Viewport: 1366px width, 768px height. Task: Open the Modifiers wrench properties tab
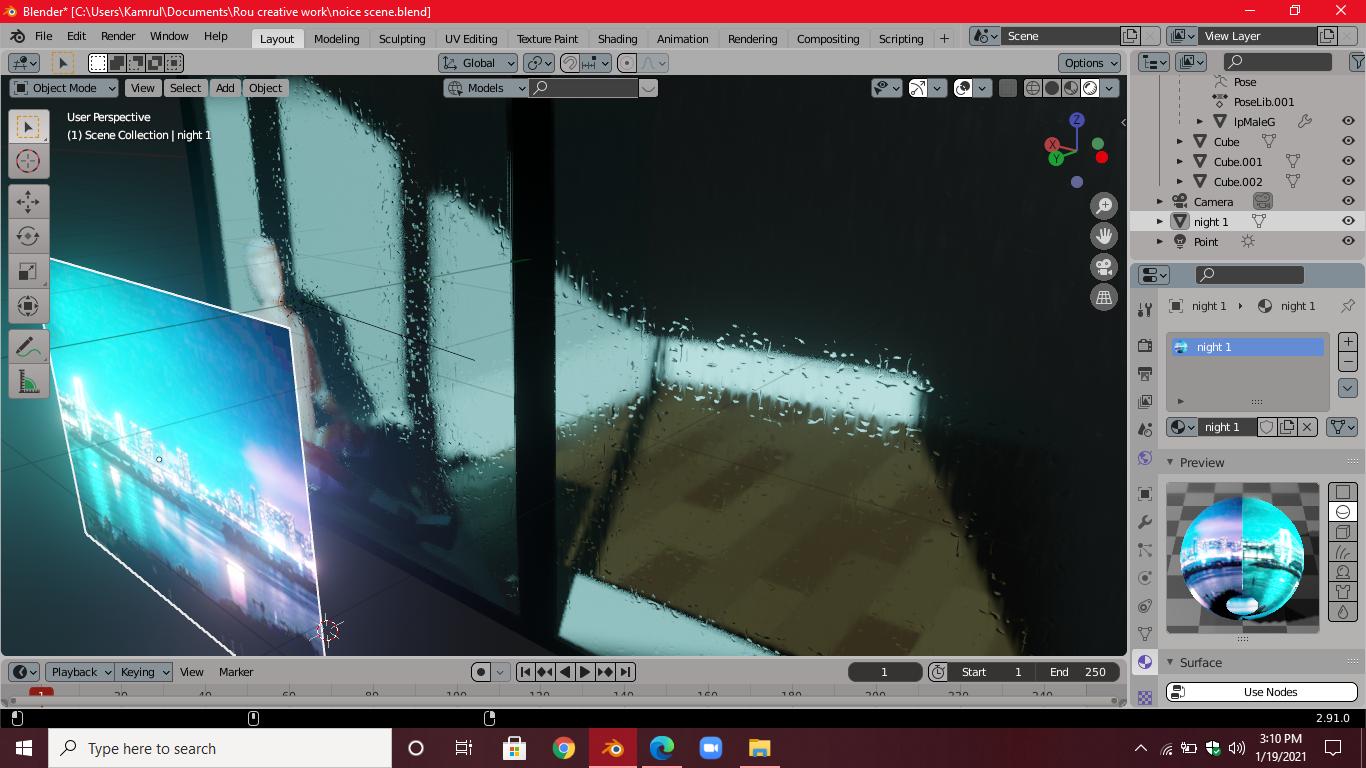pos(1145,522)
